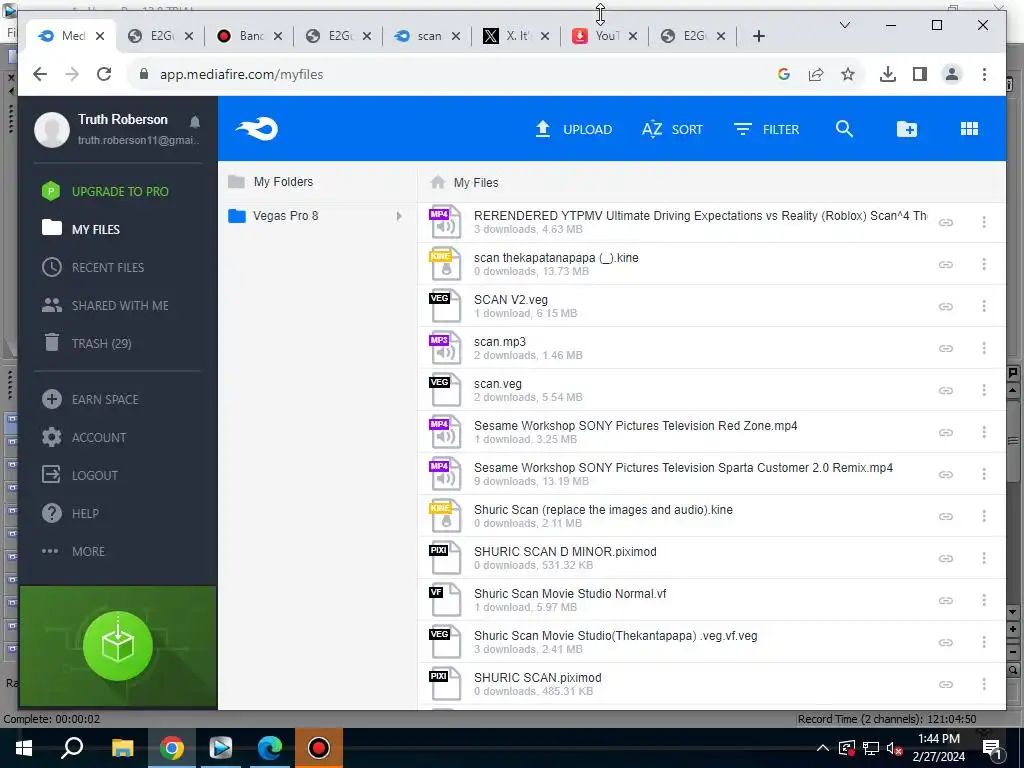Open Account settings in sidebar
Viewport: 1024px width, 768px height.
tap(84, 437)
